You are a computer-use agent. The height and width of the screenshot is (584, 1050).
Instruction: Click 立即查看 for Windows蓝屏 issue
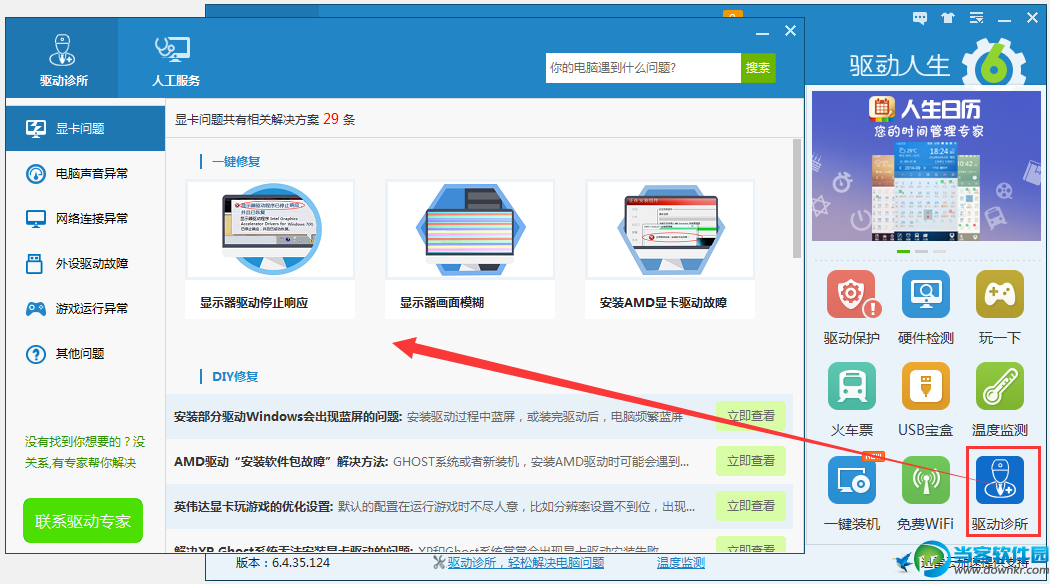pos(751,416)
